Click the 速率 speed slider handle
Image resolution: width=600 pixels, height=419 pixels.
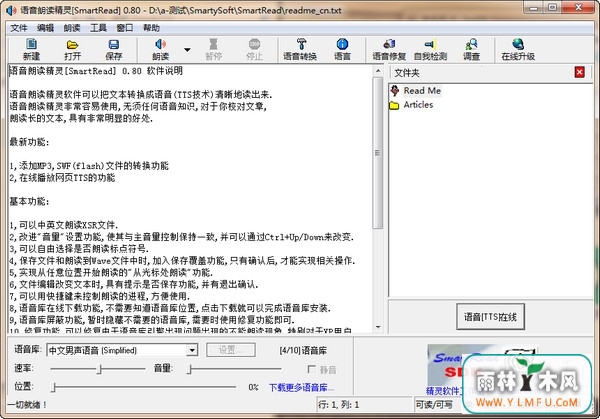coord(99,369)
